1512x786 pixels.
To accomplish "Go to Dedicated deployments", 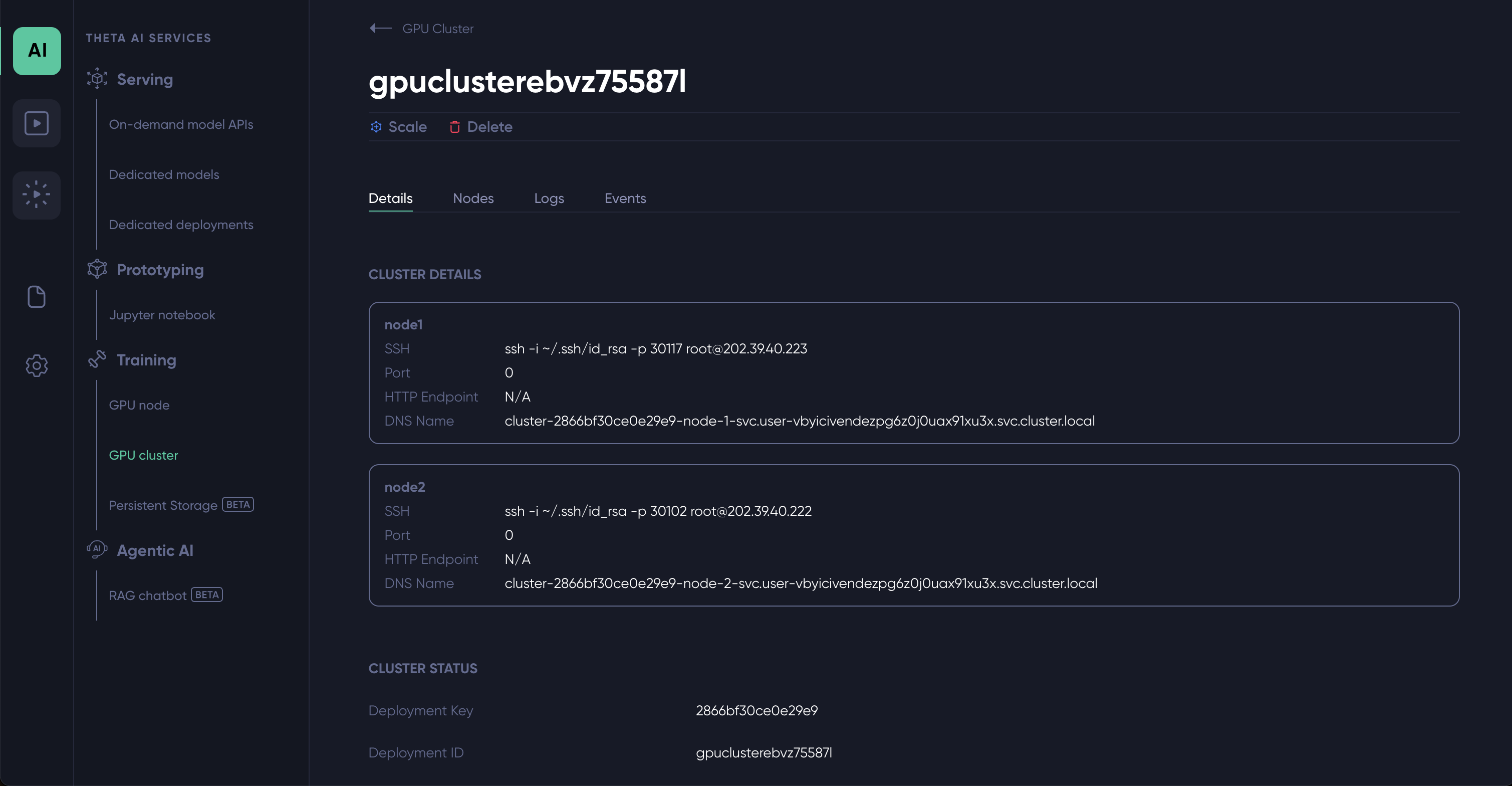I will click(181, 225).
